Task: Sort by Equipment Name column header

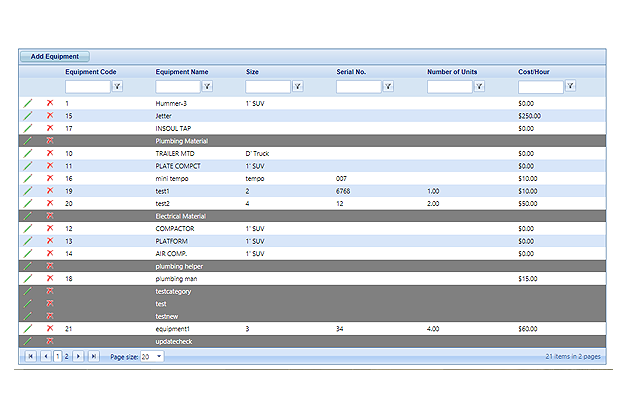Action: [182, 72]
